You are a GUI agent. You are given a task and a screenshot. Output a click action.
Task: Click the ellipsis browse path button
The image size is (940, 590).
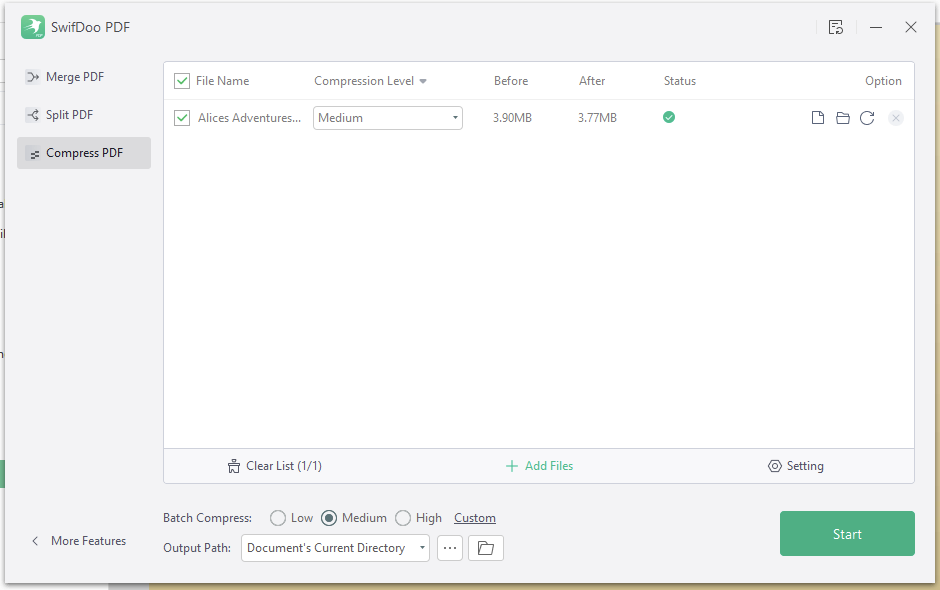click(450, 548)
